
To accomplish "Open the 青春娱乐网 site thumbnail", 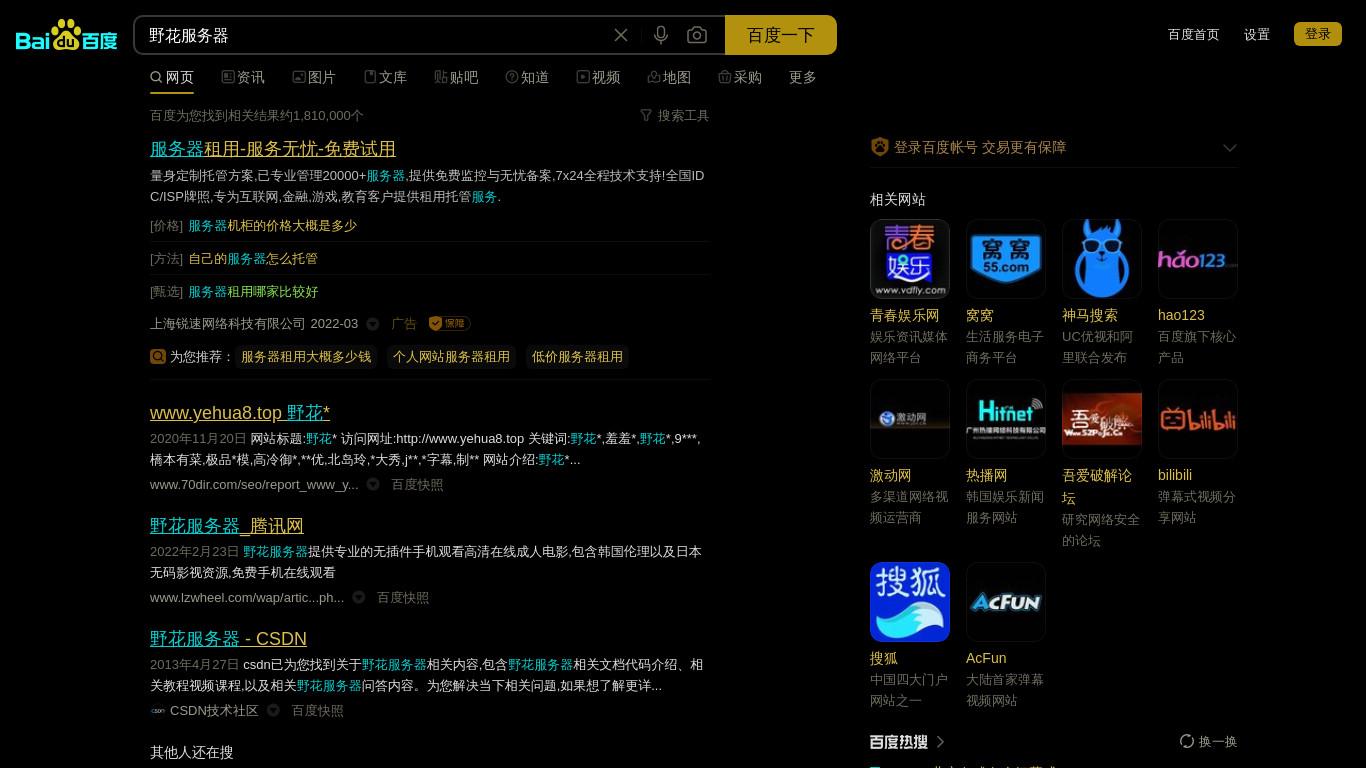I will 910,259.
